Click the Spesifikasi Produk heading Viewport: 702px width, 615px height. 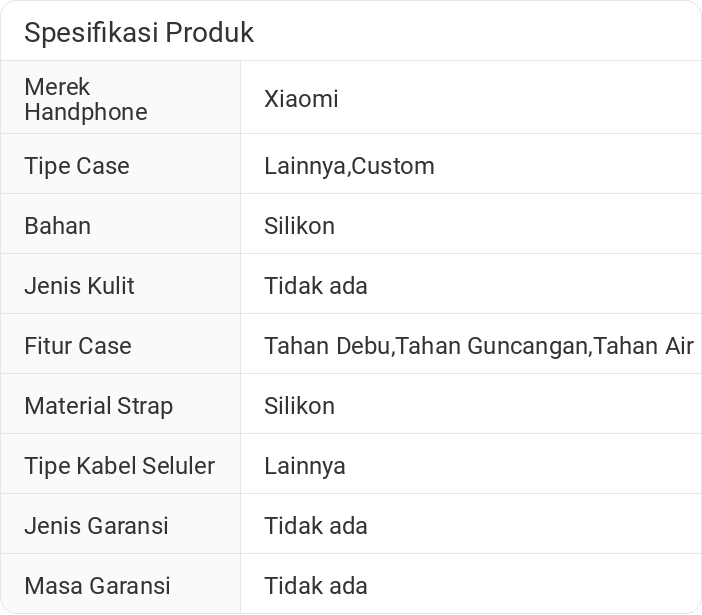click(139, 32)
